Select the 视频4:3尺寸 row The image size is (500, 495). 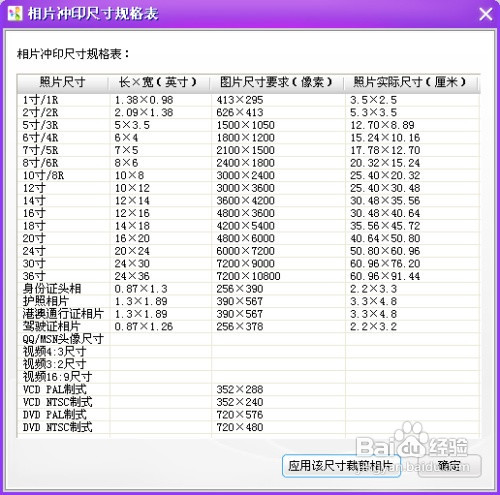pos(248,352)
